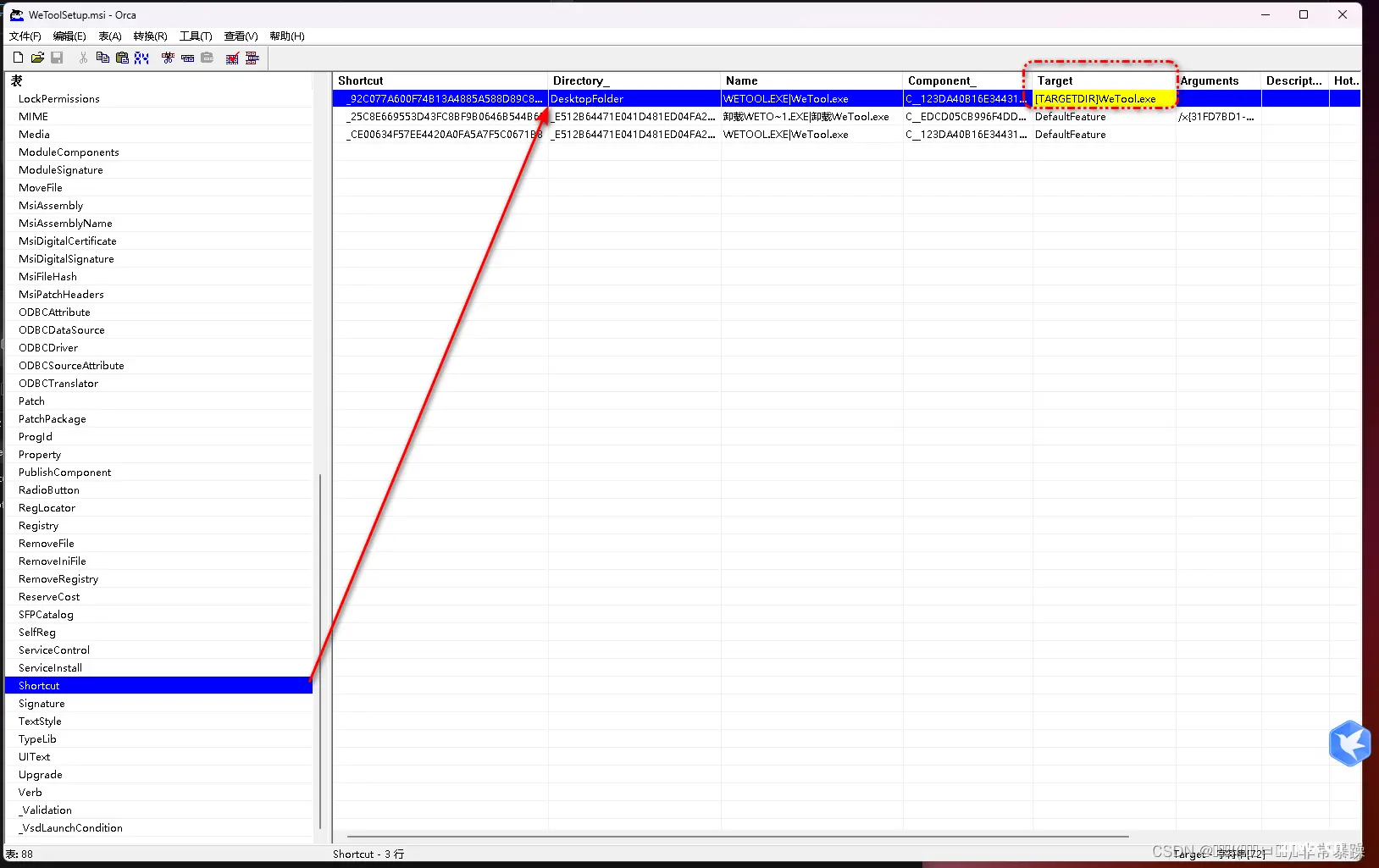Click the Validate icon with red checkmark
Viewport: 1379px width, 868px height.
pos(232,58)
